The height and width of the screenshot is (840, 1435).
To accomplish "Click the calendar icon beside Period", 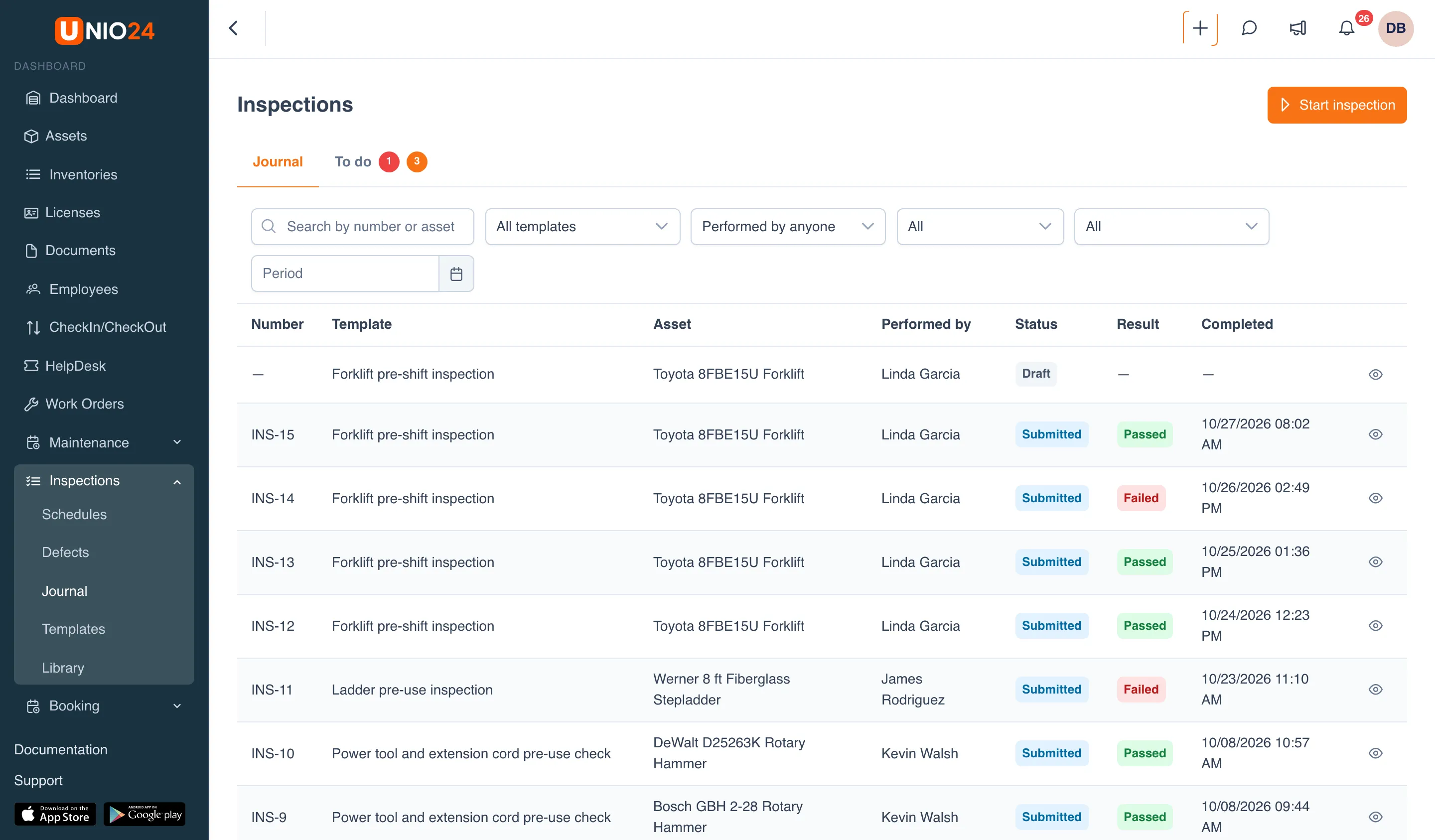I will (456, 274).
